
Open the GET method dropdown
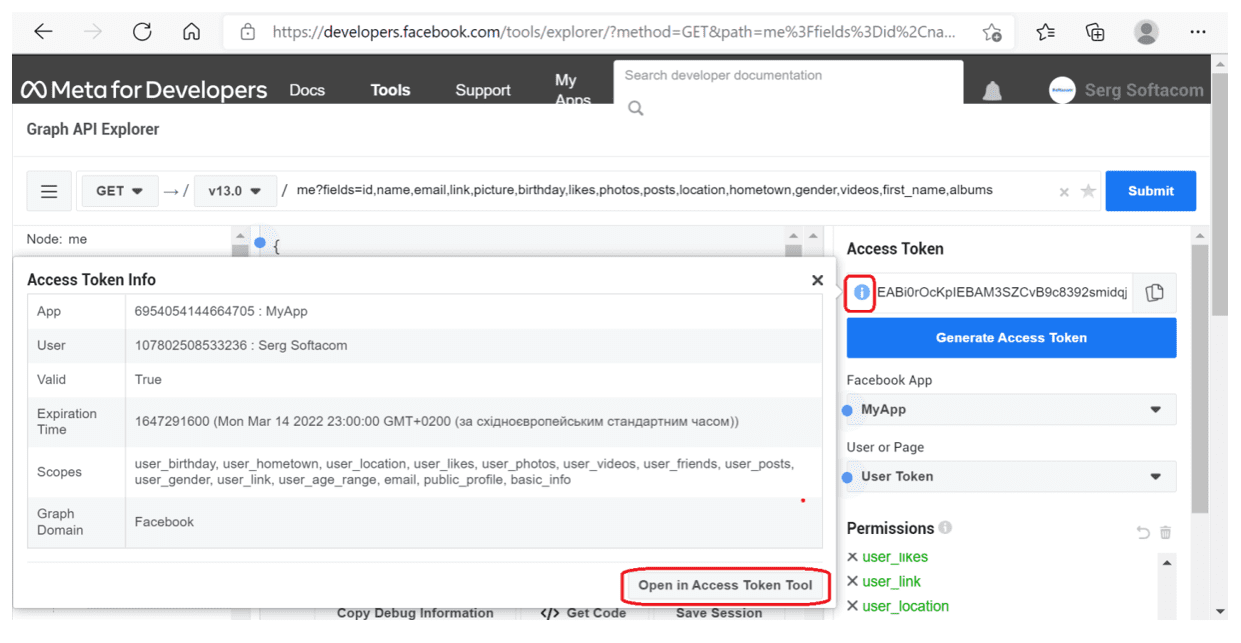click(x=119, y=191)
